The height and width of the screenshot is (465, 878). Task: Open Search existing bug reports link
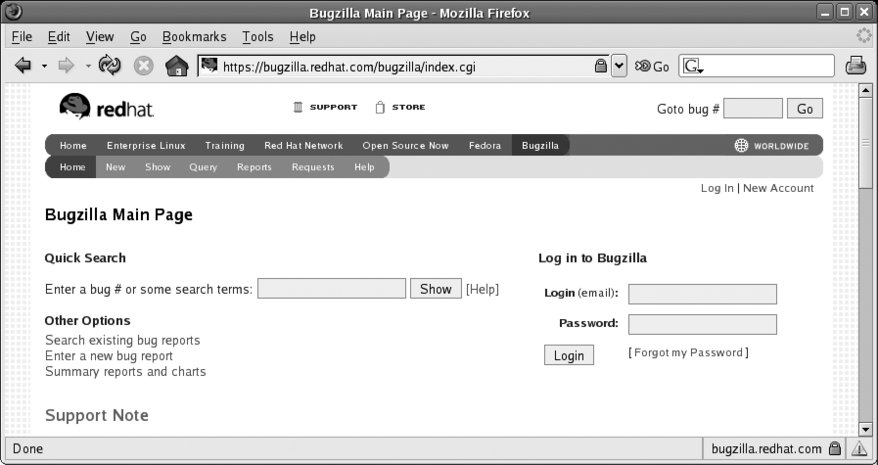[x=123, y=340]
